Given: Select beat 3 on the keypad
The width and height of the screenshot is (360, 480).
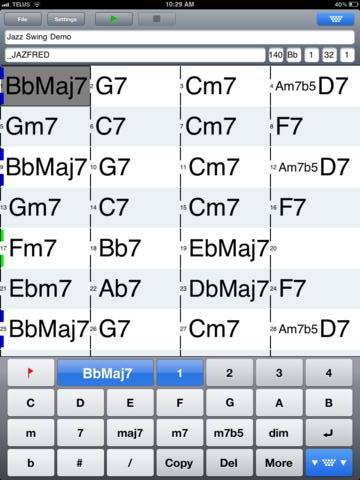Looking at the screenshot, I should tap(279, 373).
